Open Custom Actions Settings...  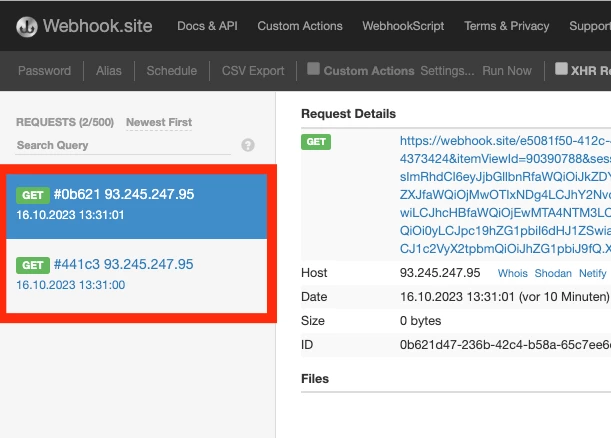[x=447, y=71]
